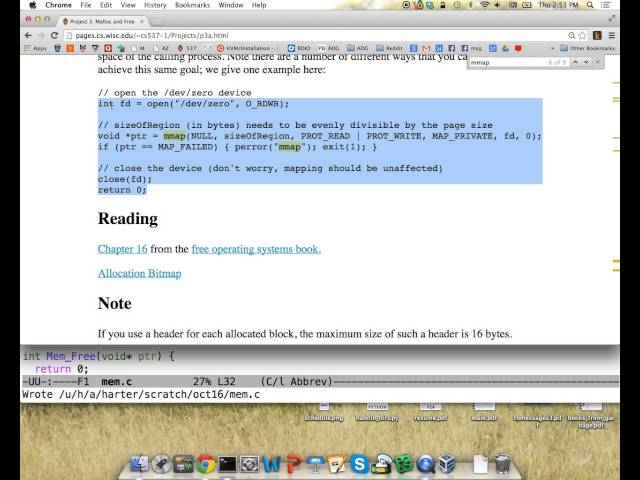Open the QuickTime Player dock icon
Image resolution: width=640 pixels, height=480 pixels.
[425, 464]
